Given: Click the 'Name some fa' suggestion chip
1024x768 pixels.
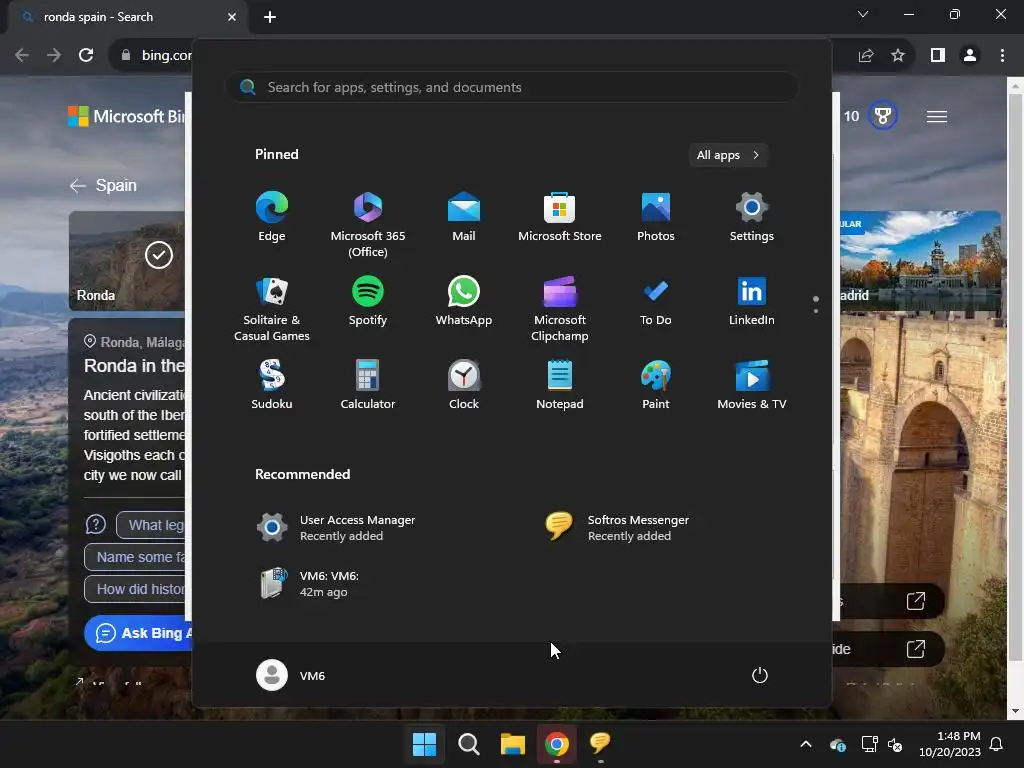Looking at the screenshot, I should (136, 557).
